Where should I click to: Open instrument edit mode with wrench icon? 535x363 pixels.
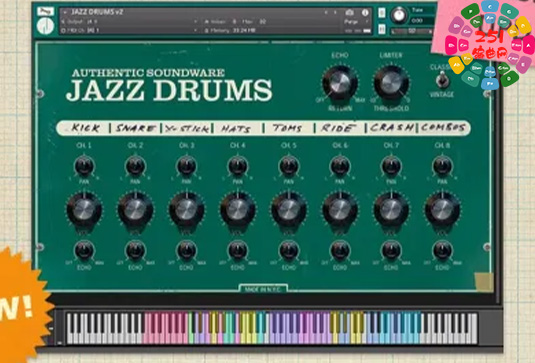pyautogui.click(x=45, y=11)
